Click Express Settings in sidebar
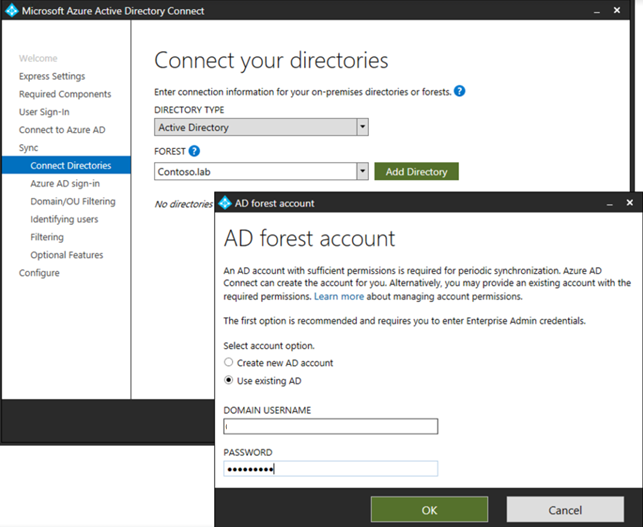Image resolution: width=643 pixels, height=527 pixels. (52, 76)
